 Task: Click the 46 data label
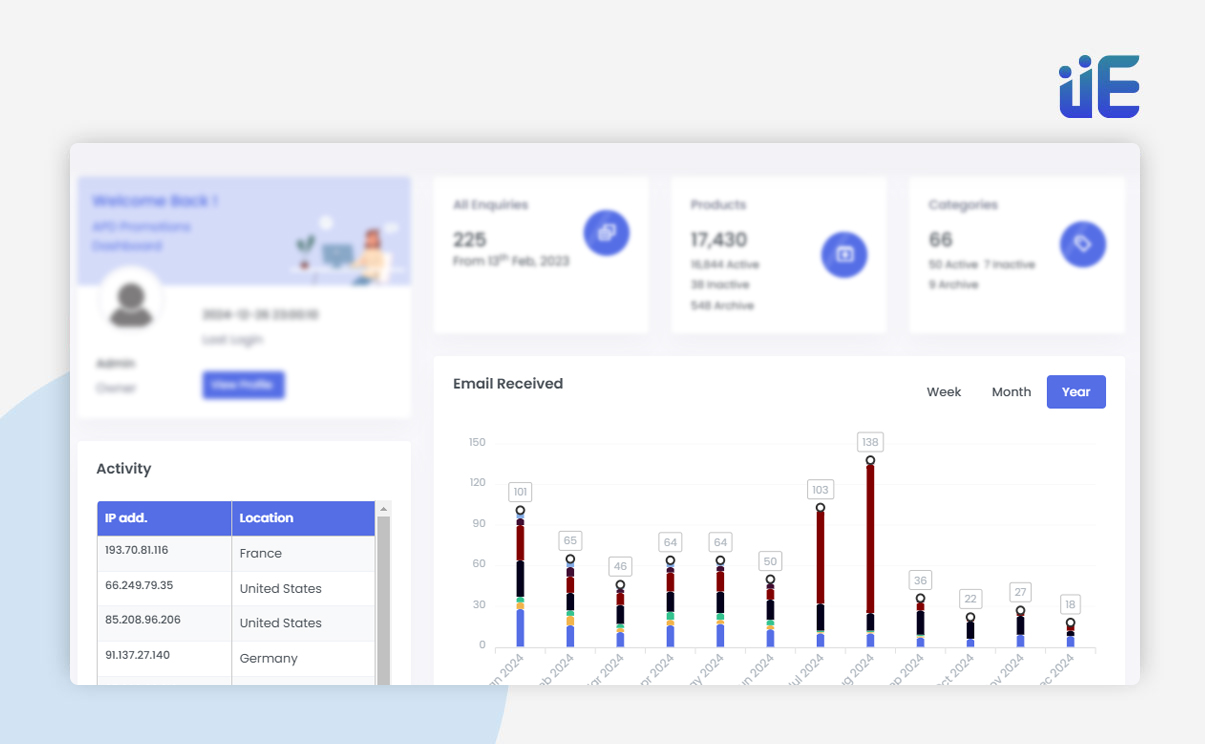(620, 566)
